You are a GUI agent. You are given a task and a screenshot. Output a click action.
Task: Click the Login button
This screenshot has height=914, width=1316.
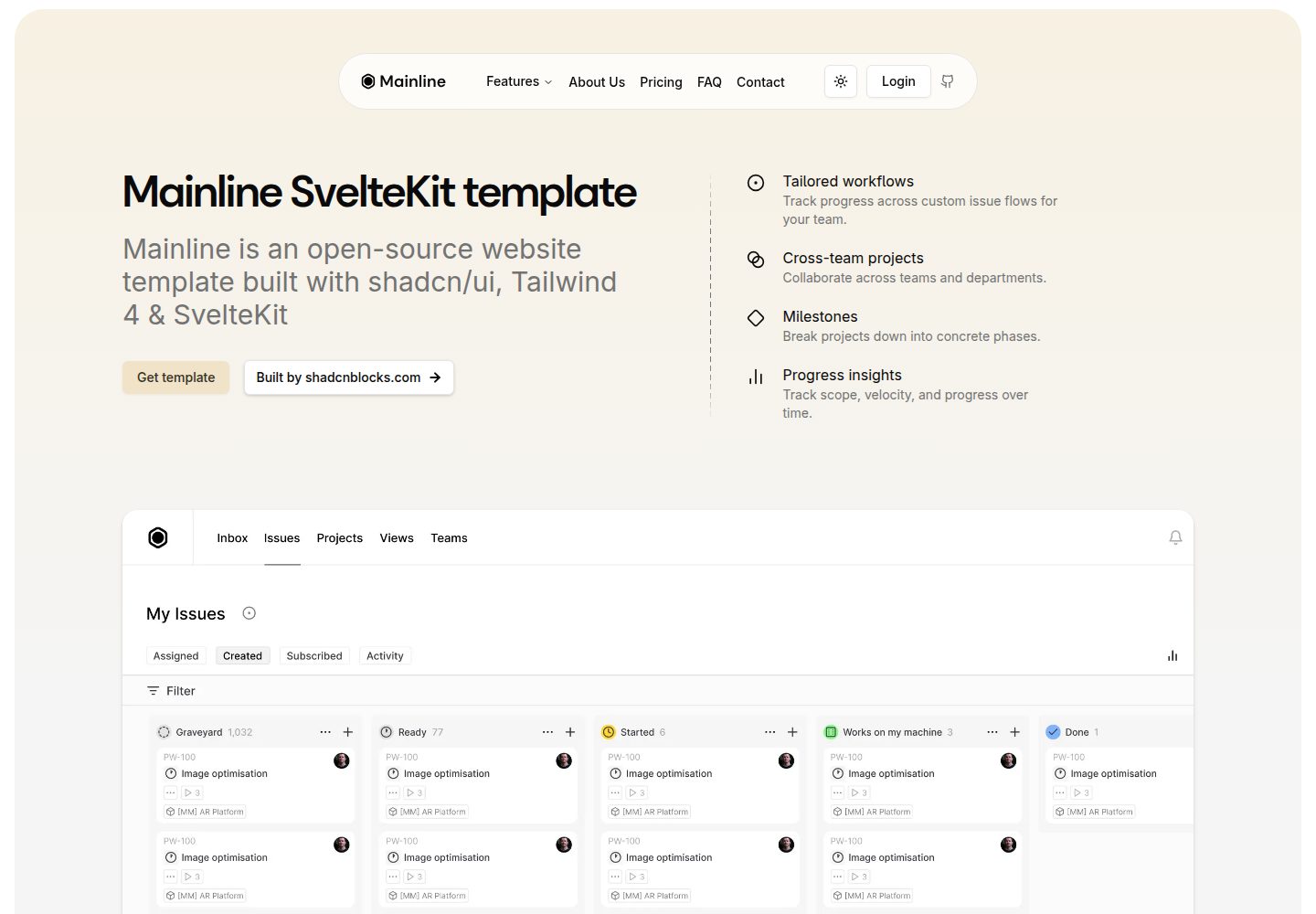point(898,81)
